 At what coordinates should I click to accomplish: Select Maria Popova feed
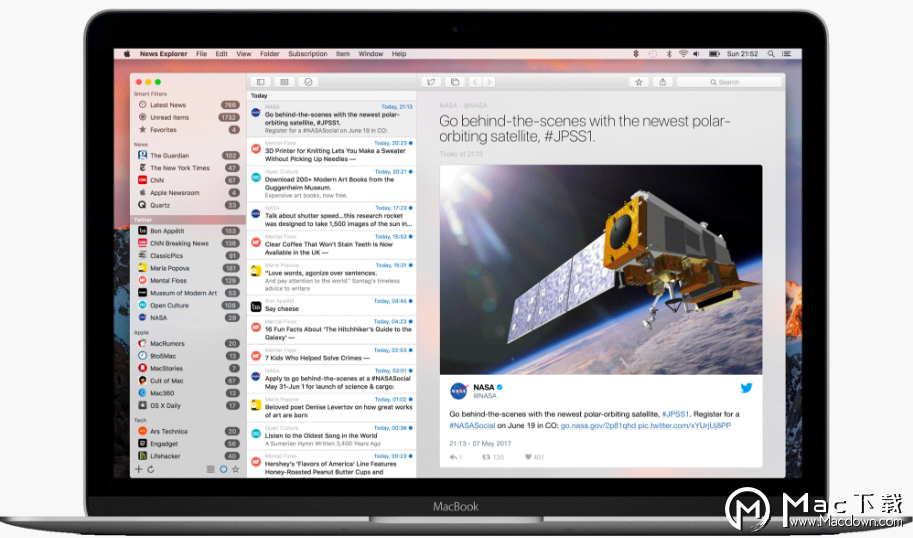pyautogui.click(x=188, y=268)
